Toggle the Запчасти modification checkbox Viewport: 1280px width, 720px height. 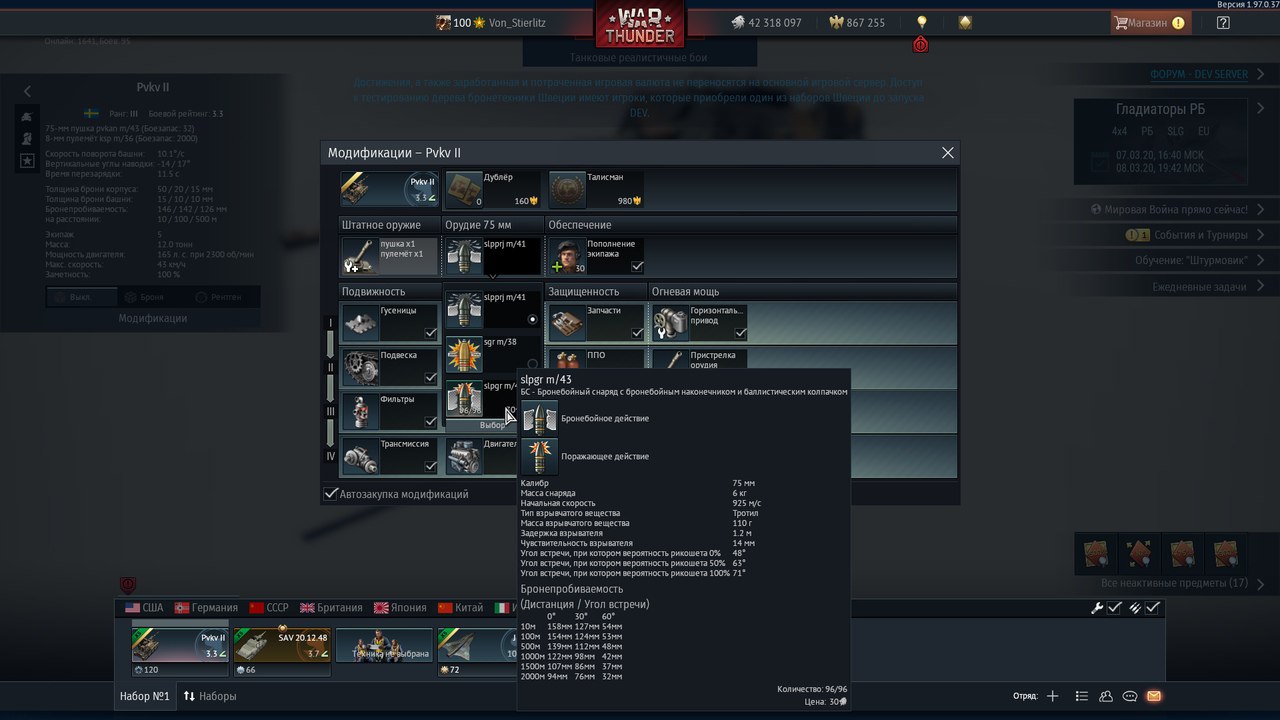[x=637, y=333]
